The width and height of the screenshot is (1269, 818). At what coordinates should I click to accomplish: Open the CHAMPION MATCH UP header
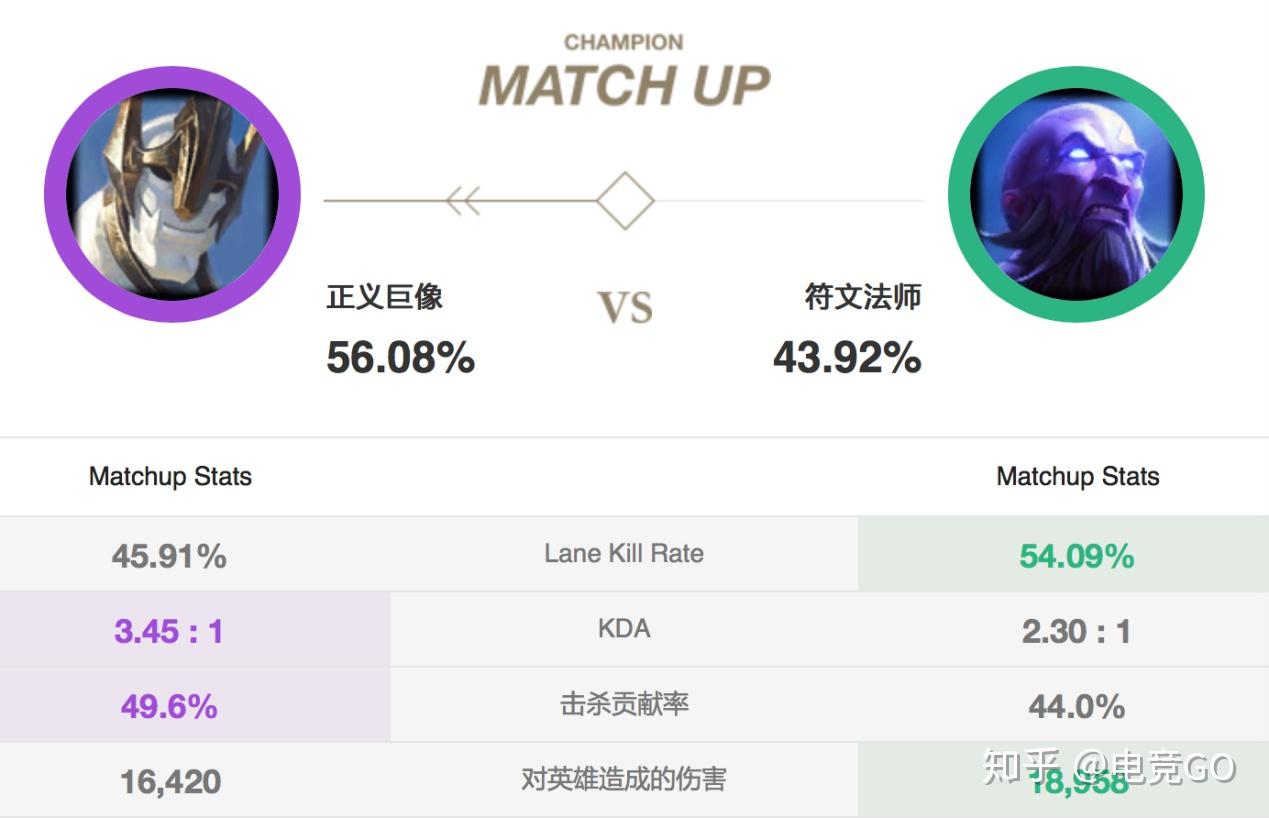point(624,65)
